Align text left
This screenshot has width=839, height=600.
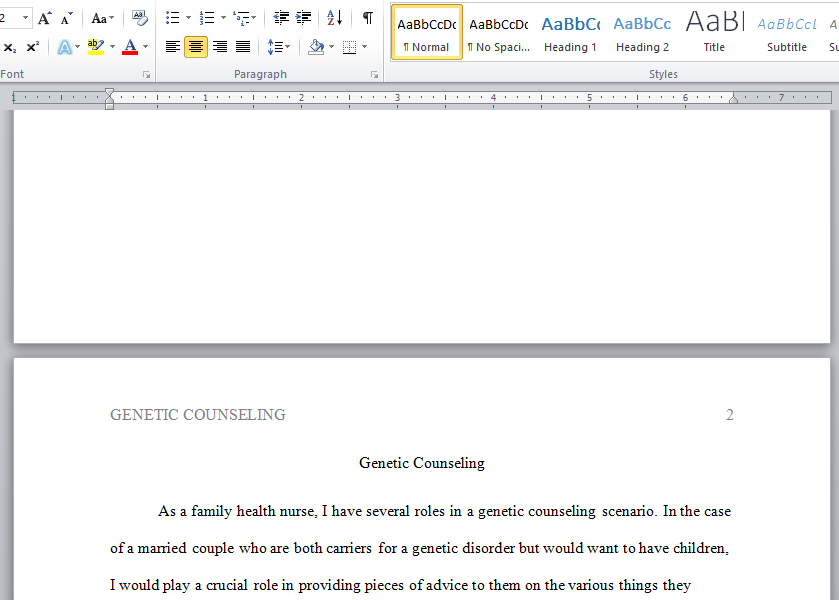(x=172, y=47)
